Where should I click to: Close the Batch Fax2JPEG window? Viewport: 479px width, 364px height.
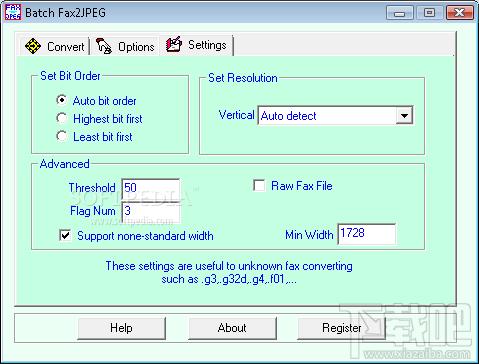click(460, 13)
